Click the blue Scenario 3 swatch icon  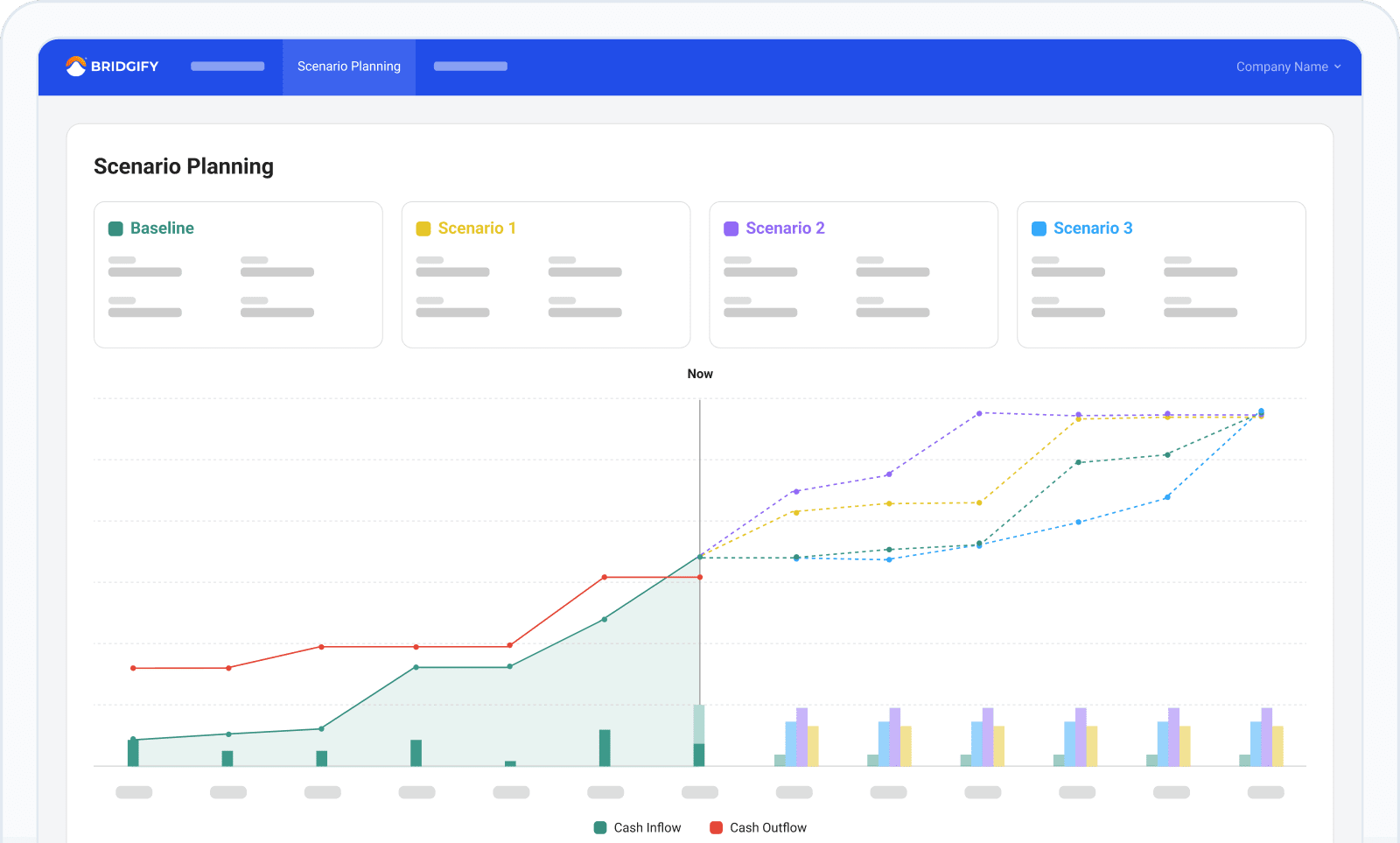(x=1039, y=228)
